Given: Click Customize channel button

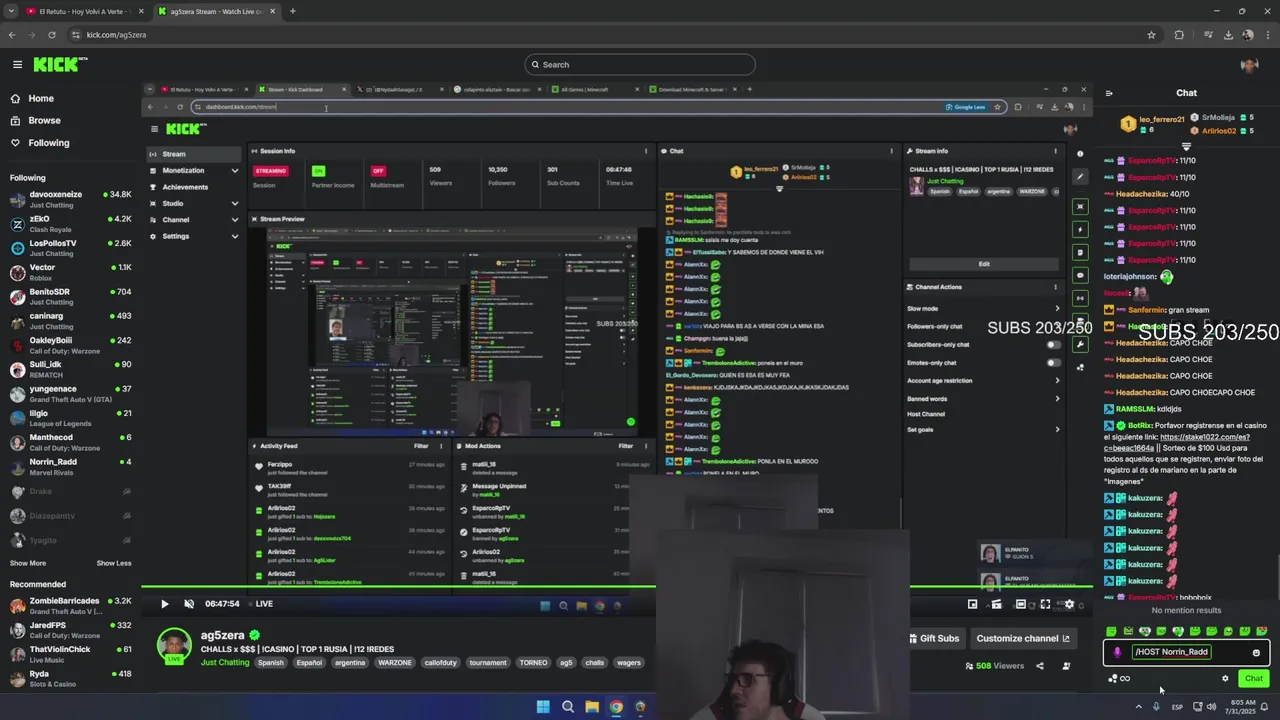Looking at the screenshot, I should pos(1023,638).
